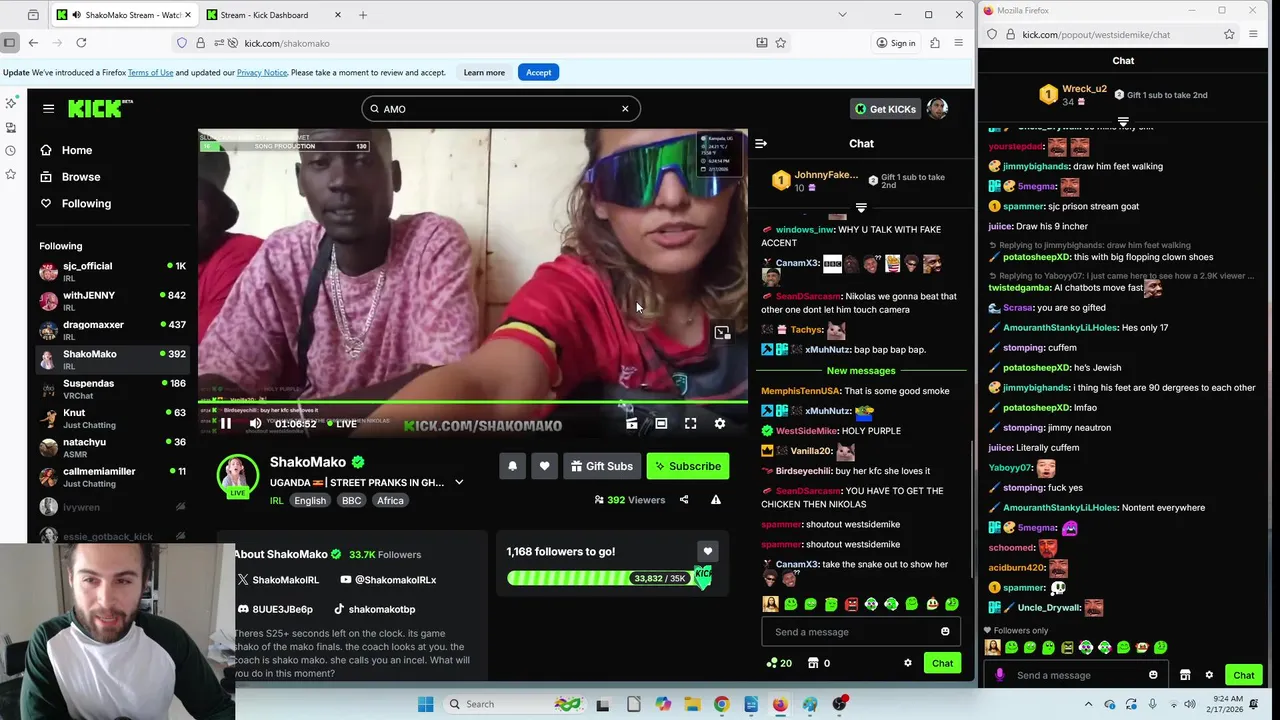Click the 20 KICKs balance icon
1280x720 pixels.
[x=771, y=663]
